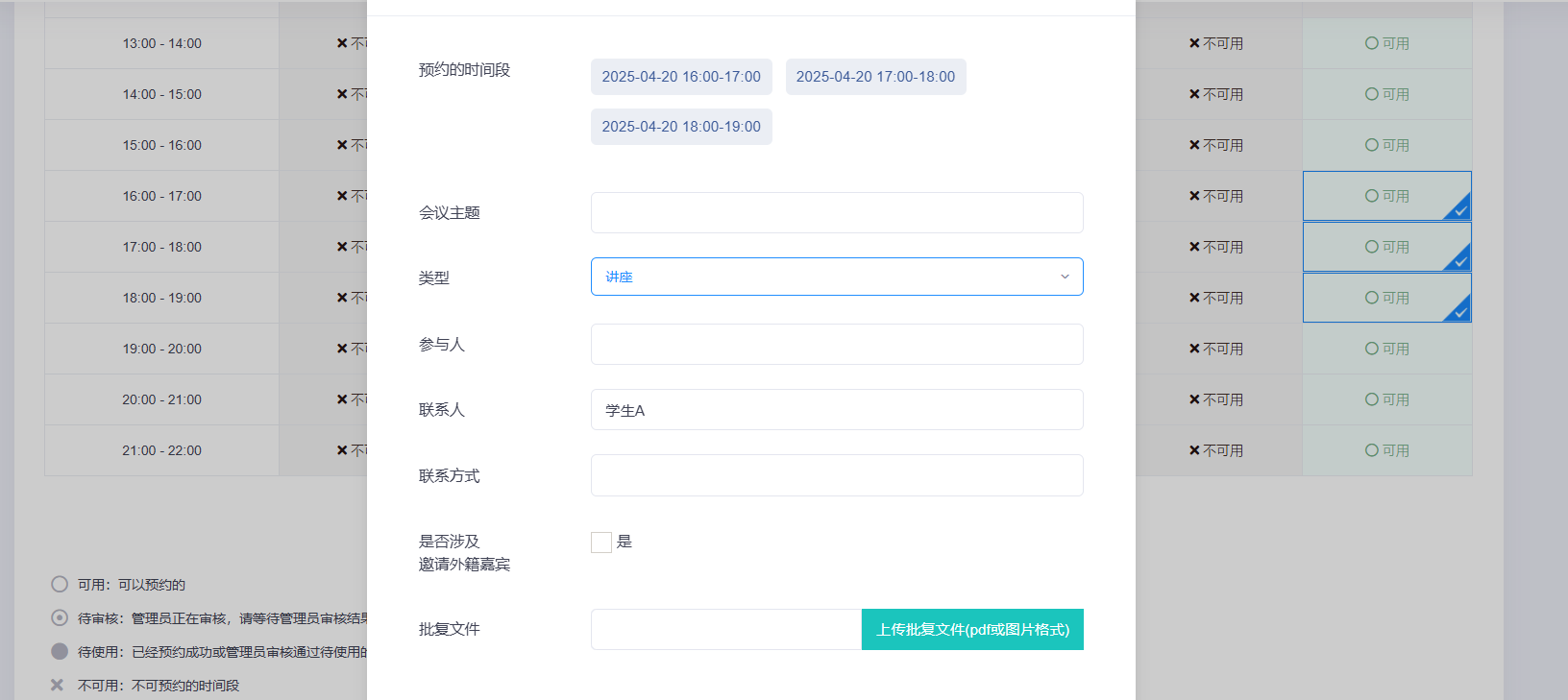The height and width of the screenshot is (700, 1568).
Task: Click the 可用 legend circle icon
Action: pos(60,585)
